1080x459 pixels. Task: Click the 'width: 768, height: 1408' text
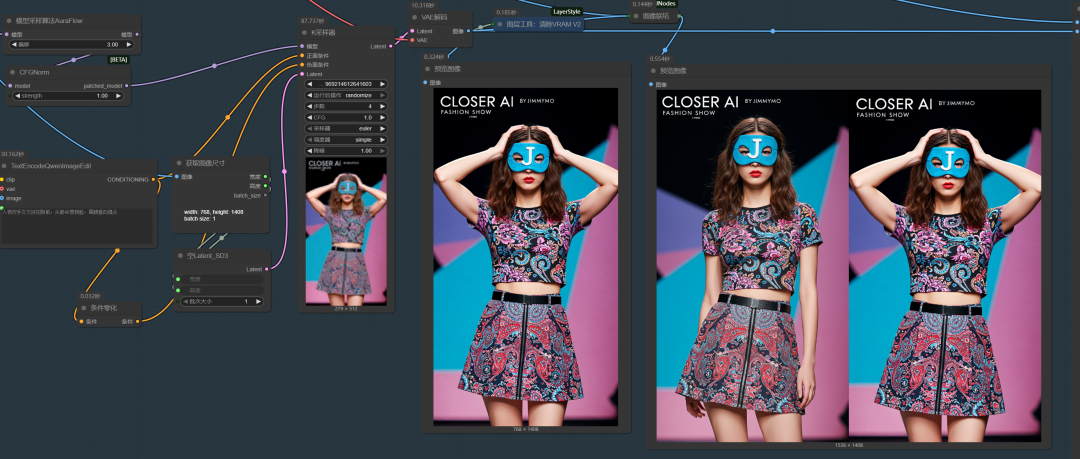(216, 212)
